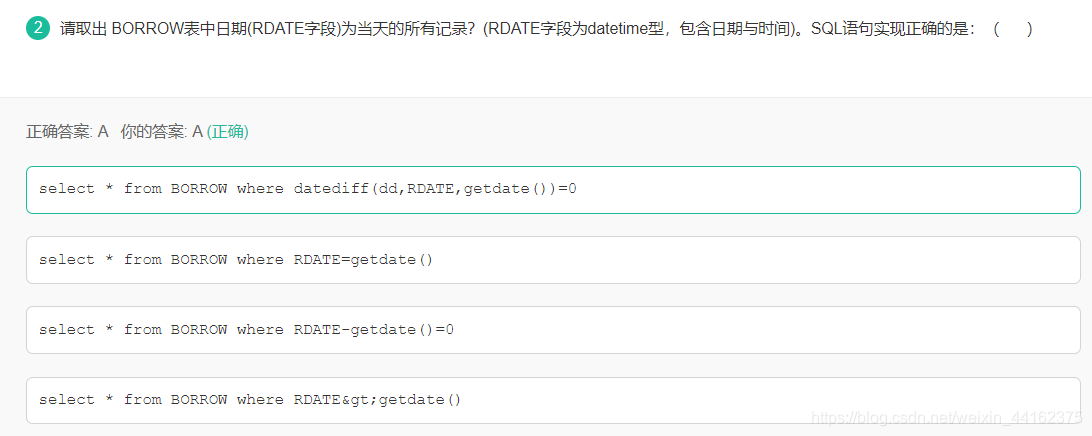Select option A with datediff(dd,RDATE,getdate())=0
Screen dimensions: 1092x436
point(553,189)
